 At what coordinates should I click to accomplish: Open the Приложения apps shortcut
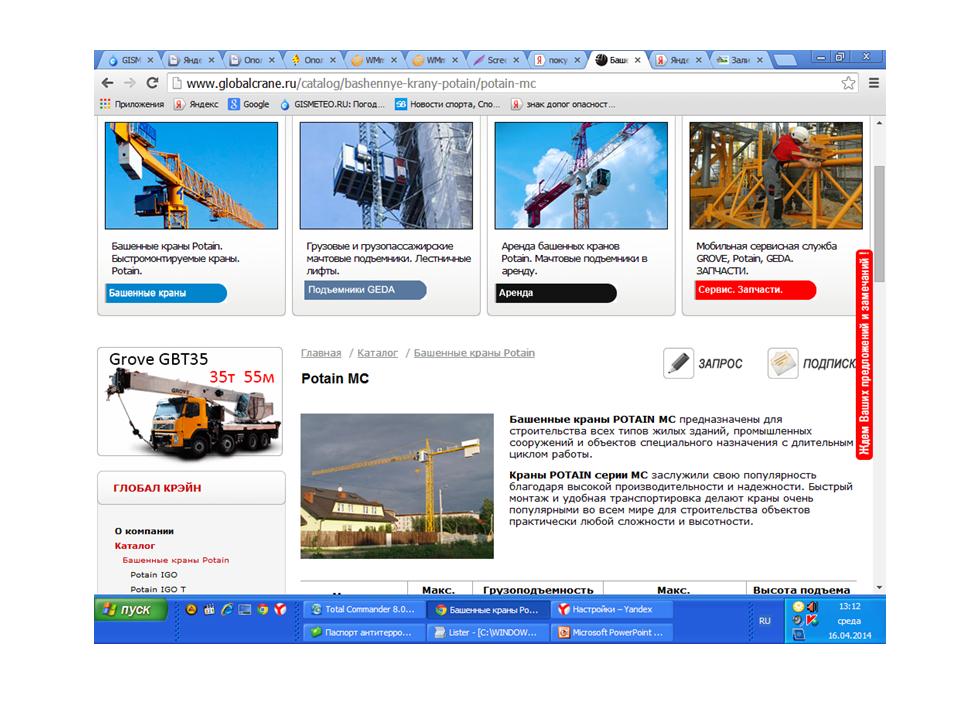(132, 104)
